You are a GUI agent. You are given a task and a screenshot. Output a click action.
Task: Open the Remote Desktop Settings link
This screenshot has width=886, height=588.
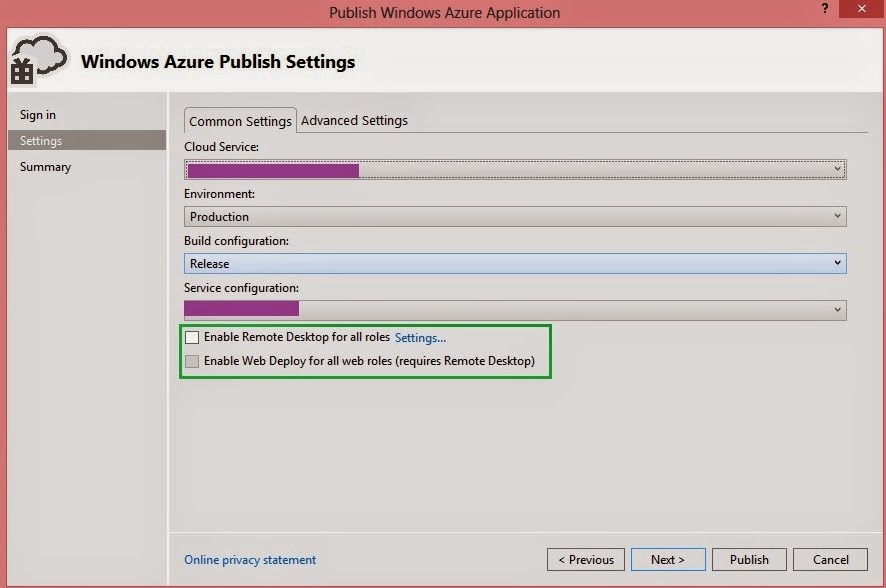pos(420,338)
